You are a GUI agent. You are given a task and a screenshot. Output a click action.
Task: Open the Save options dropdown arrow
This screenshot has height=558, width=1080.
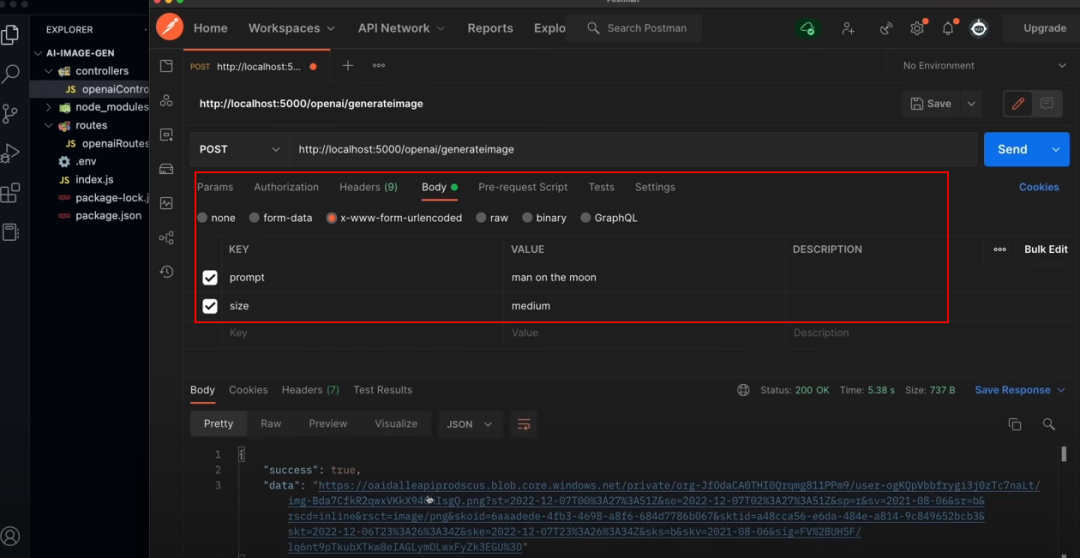(971, 104)
